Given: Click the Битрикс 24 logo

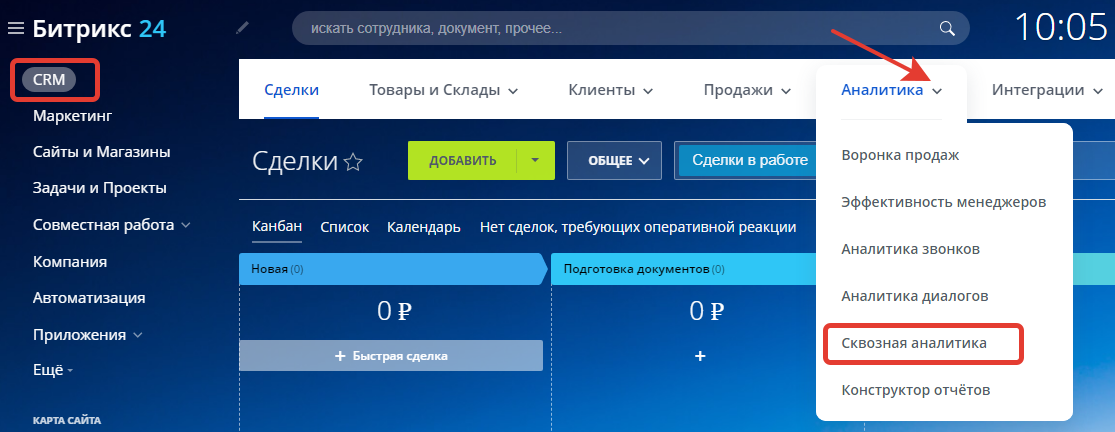Looking at the screenshot, I should (99, 28).
